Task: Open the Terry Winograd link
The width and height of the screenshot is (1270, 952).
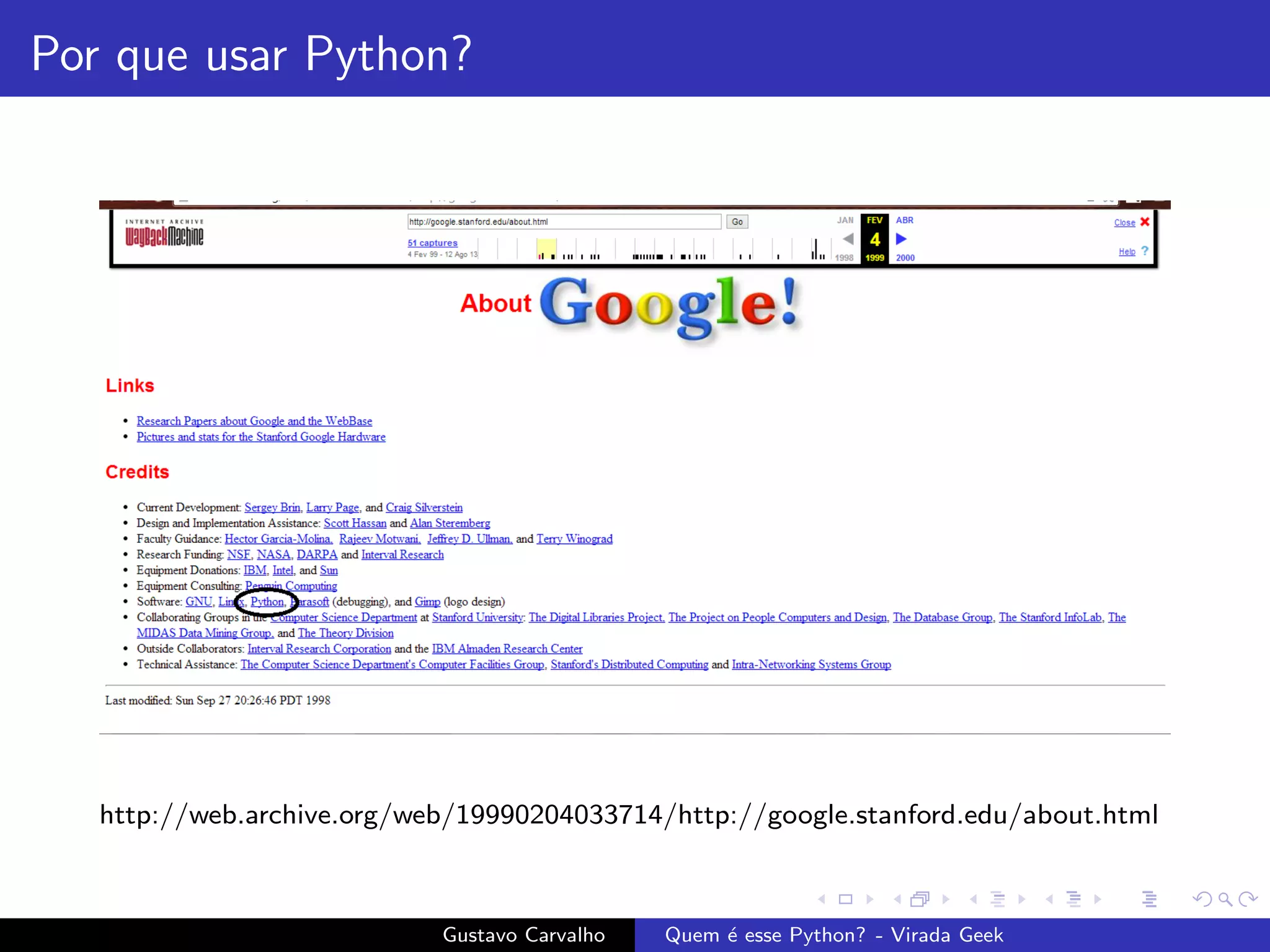Action: (x=575, y=539)
